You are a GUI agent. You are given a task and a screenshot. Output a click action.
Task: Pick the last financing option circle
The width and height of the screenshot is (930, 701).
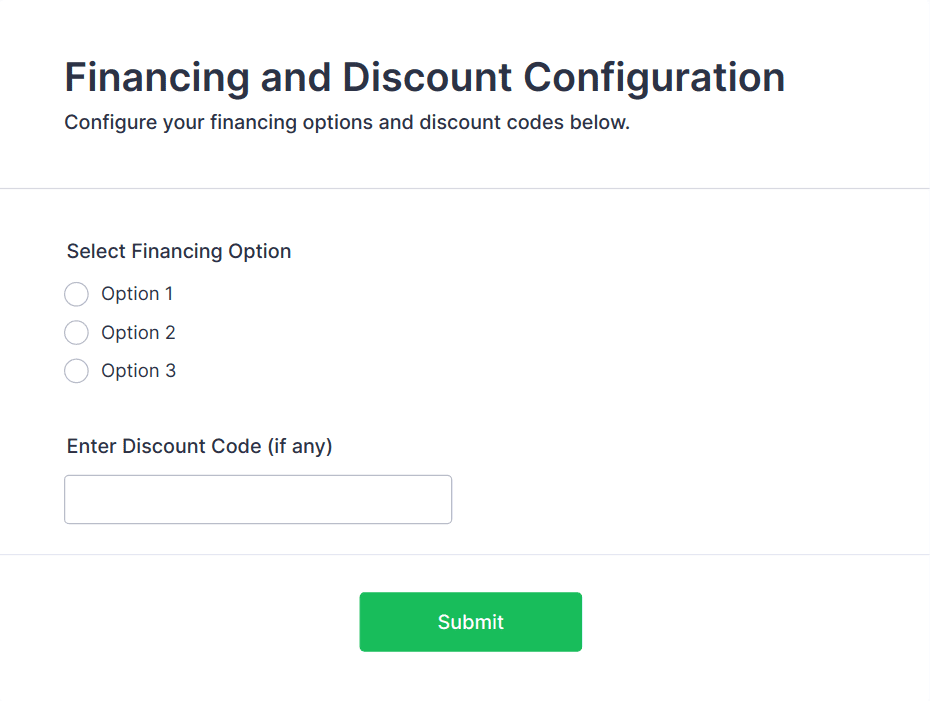point(76,371)
